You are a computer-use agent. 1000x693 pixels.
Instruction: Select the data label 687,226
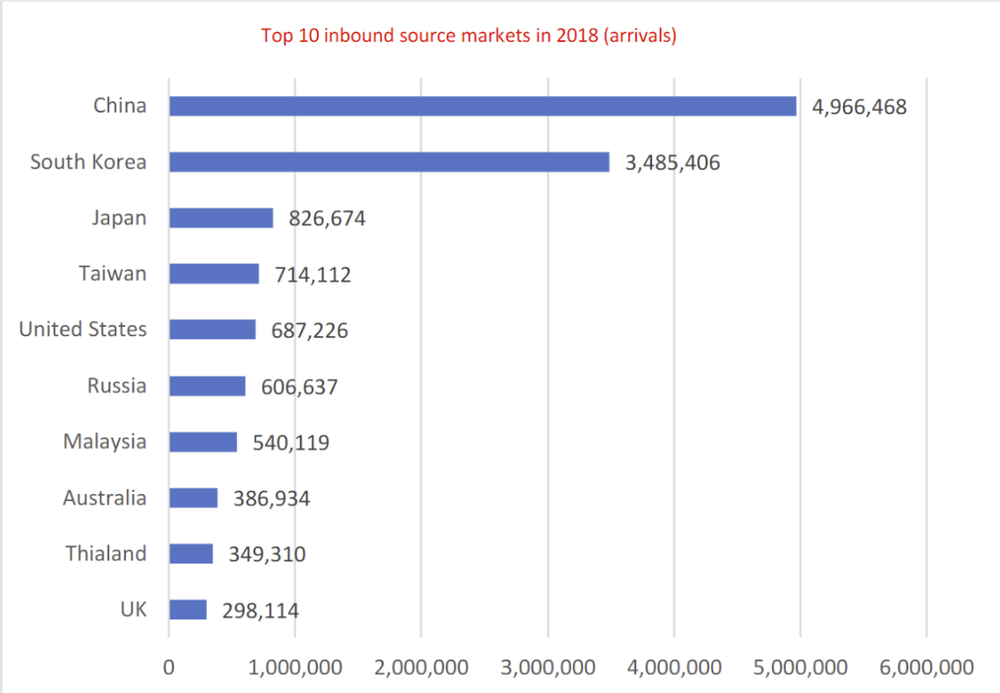pos(309,331)
